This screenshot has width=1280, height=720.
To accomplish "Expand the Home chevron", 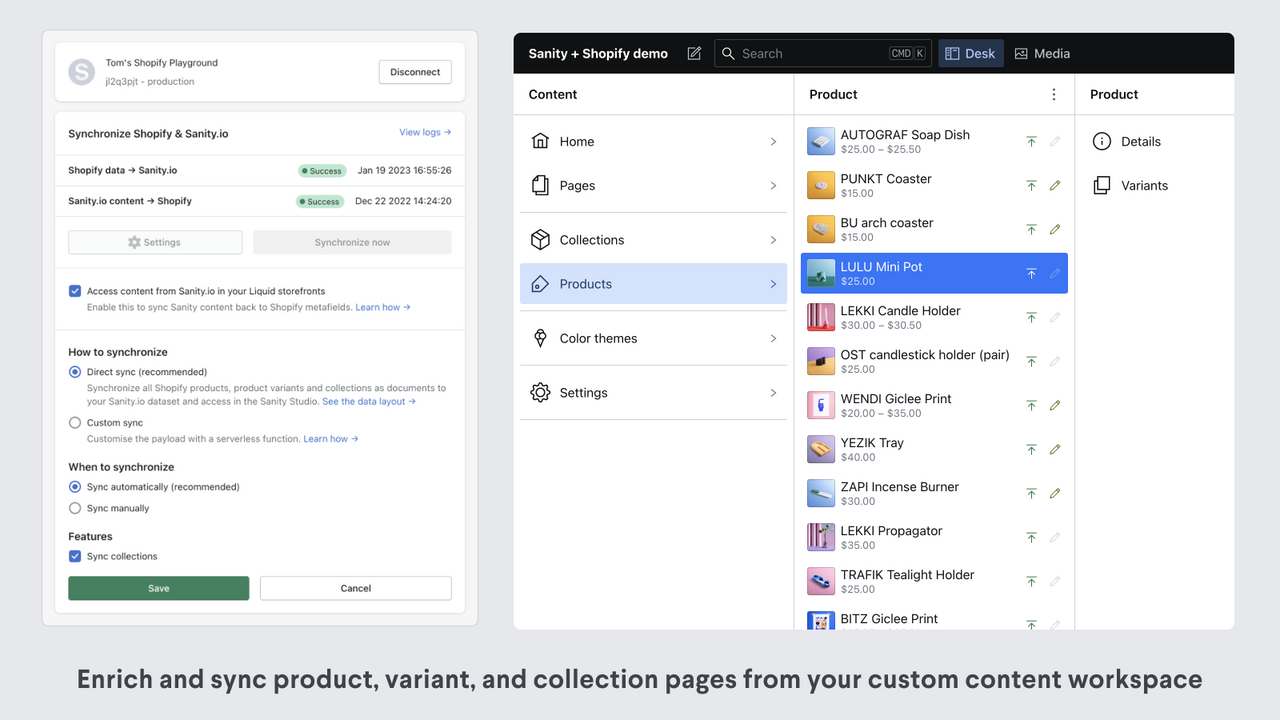I will click(x=771, y=141).
